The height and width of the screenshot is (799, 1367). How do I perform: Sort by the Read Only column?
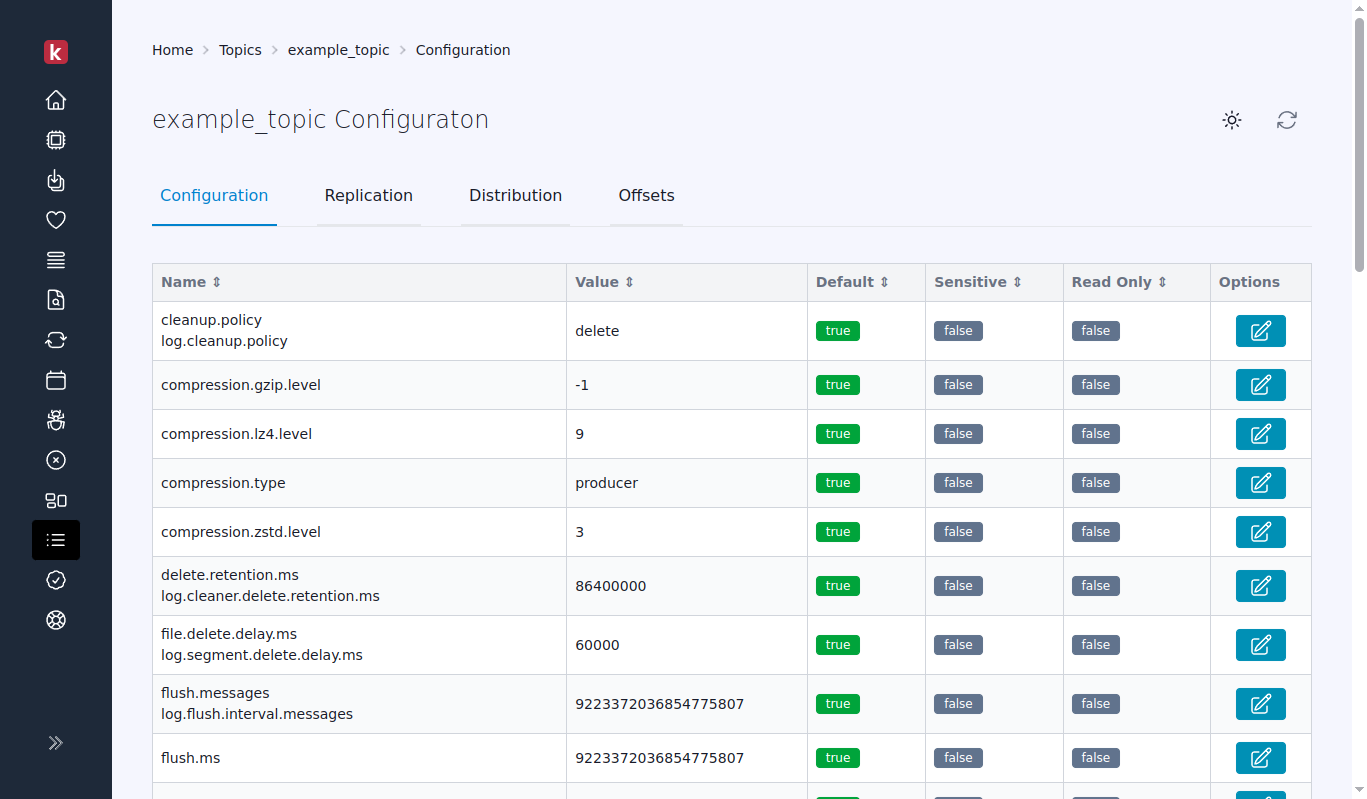[x=1119, y=282]
